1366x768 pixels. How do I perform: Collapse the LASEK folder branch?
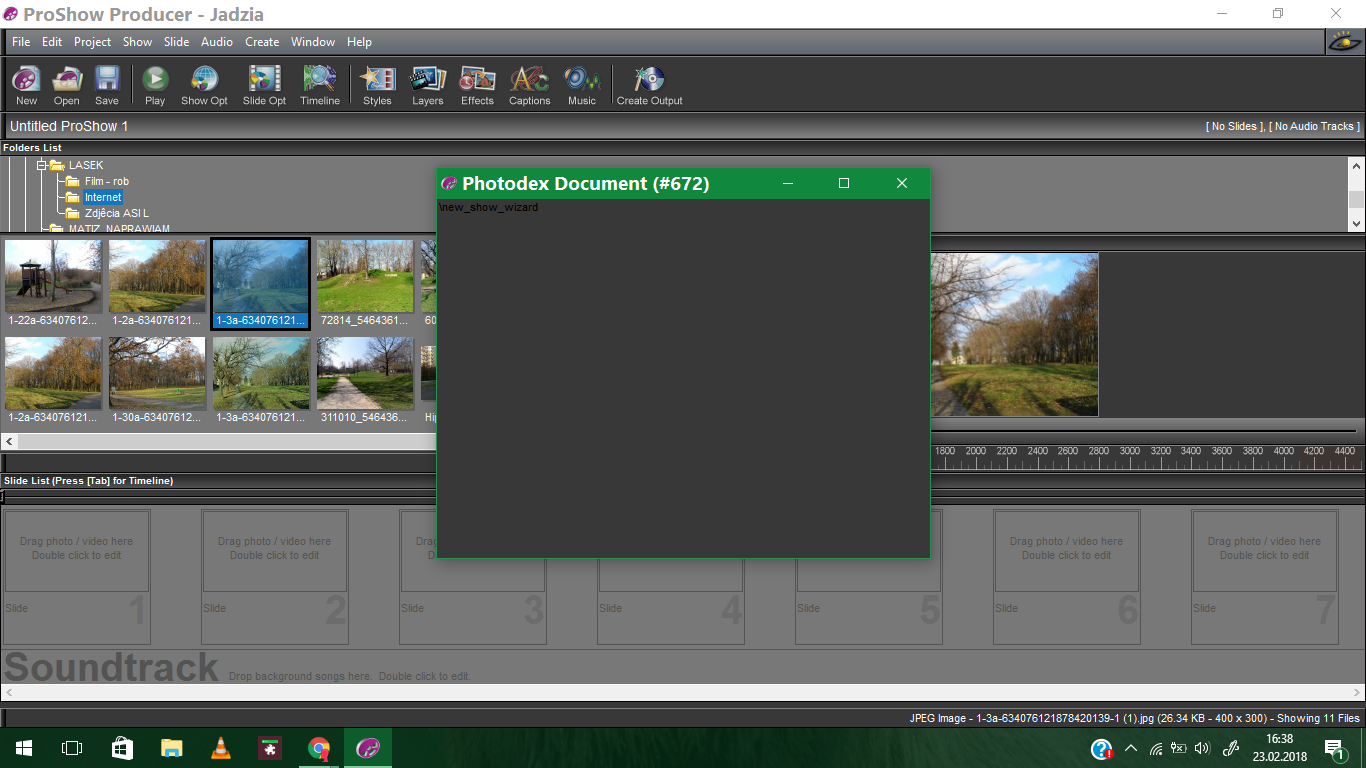(42, 164)
